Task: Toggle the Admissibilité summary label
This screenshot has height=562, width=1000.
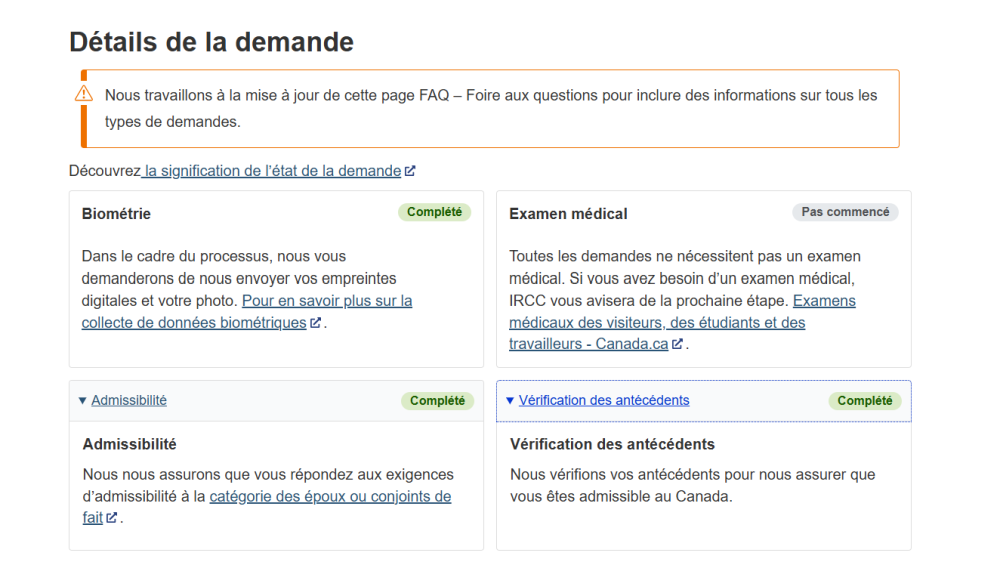Action: (x=128, y=400)
